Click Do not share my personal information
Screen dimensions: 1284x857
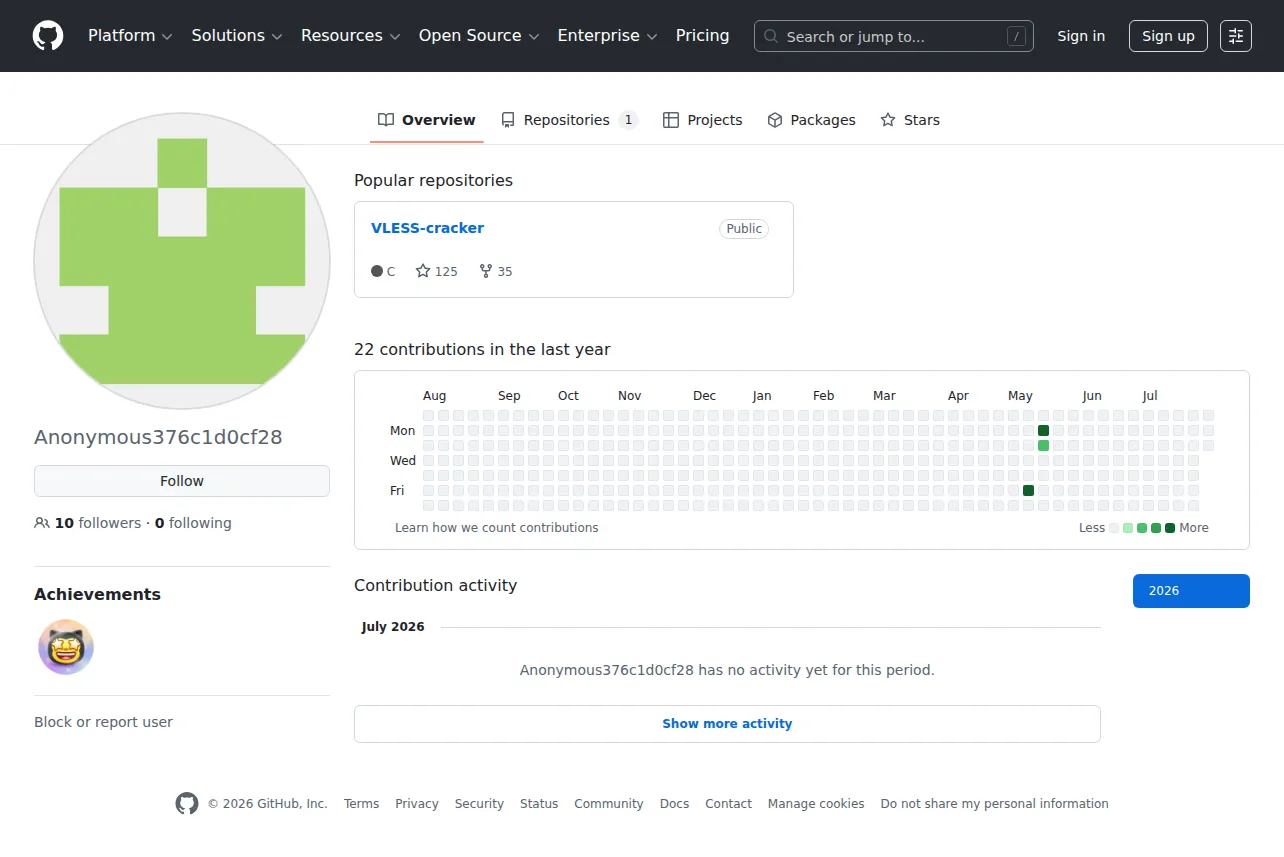(995, 804)
